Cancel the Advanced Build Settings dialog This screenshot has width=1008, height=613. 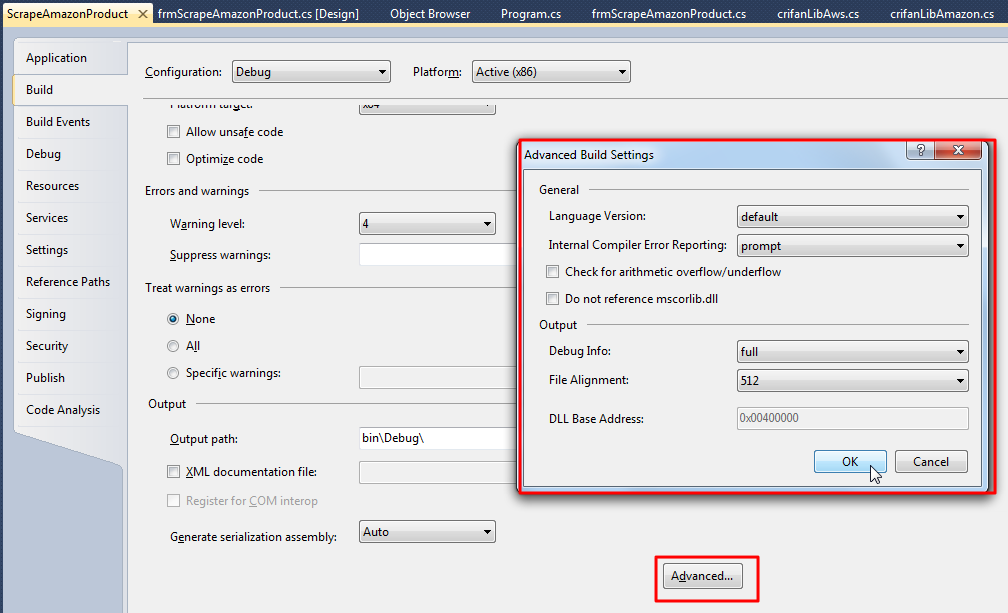pyautogui.click(x=931, y=461)
